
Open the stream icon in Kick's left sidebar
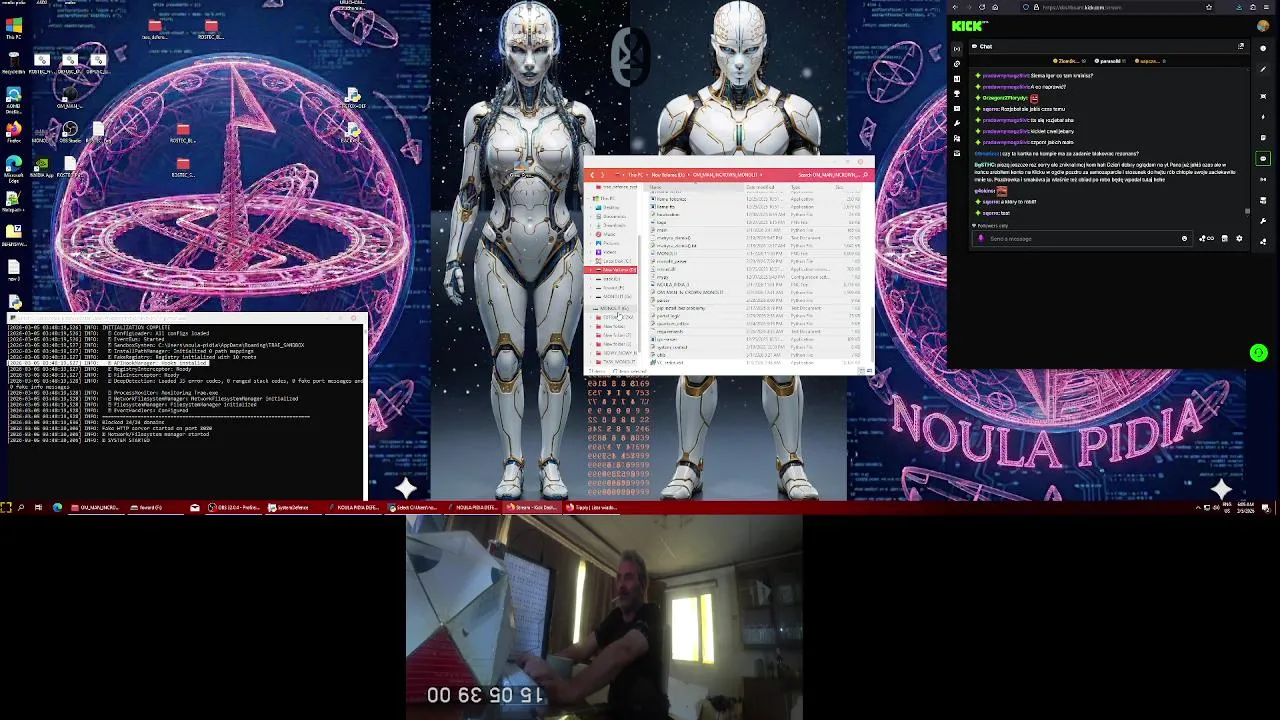click(957, 49)
